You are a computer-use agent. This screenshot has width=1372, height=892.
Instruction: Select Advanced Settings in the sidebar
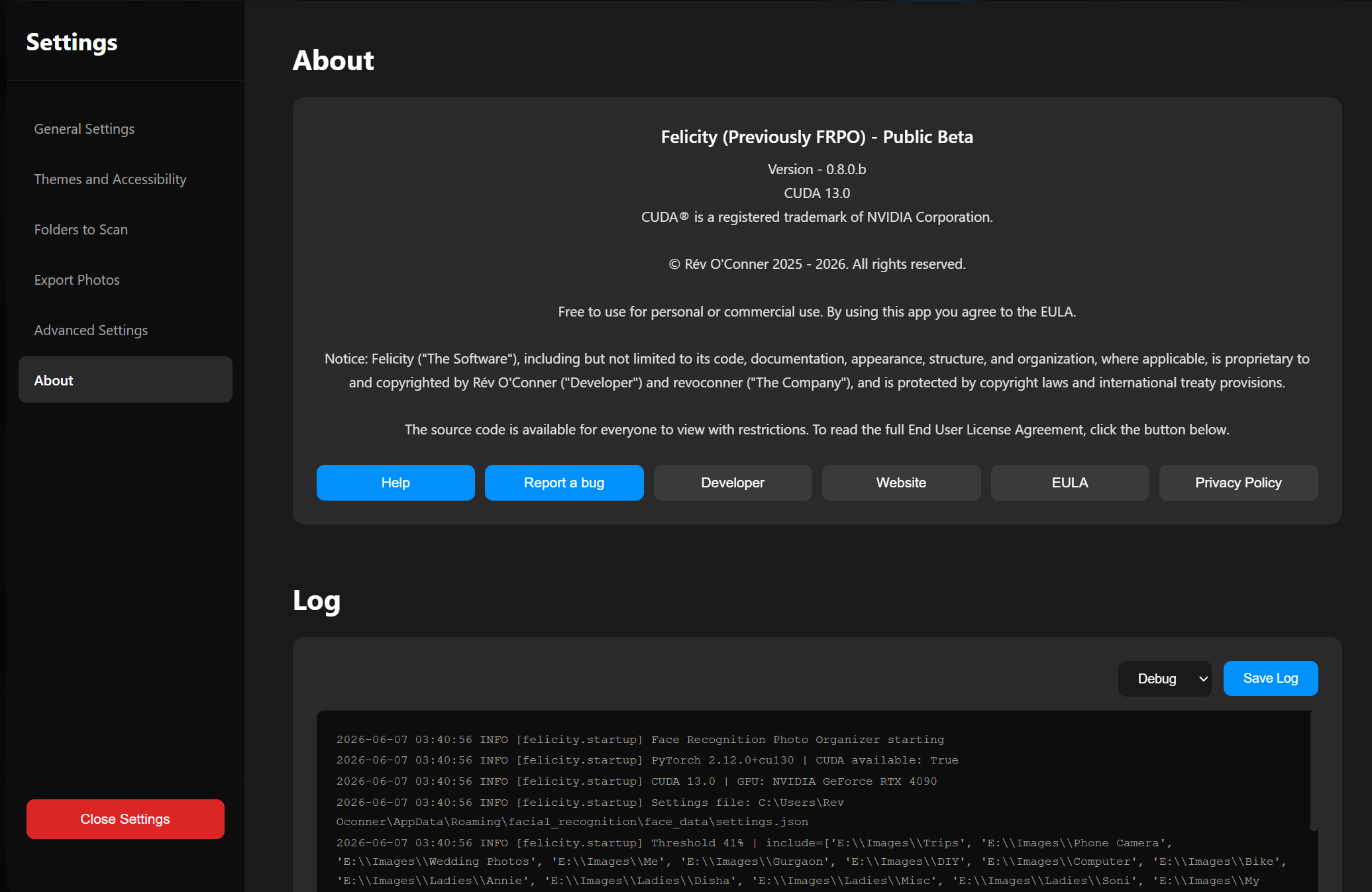[125, 330]
